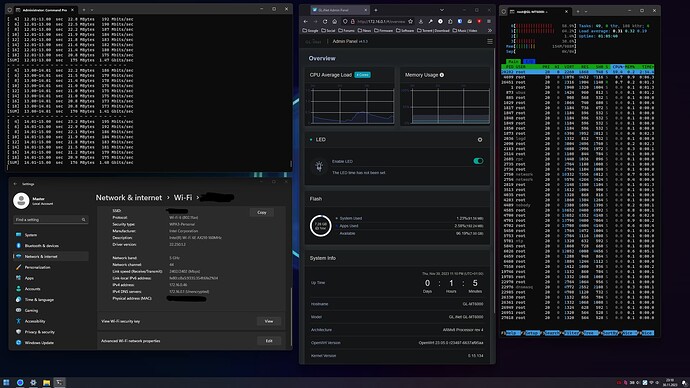Screen dimensions: 690x388
Task: Open the Music | Video bookmarks folder
Action: [x=465, y=30]
